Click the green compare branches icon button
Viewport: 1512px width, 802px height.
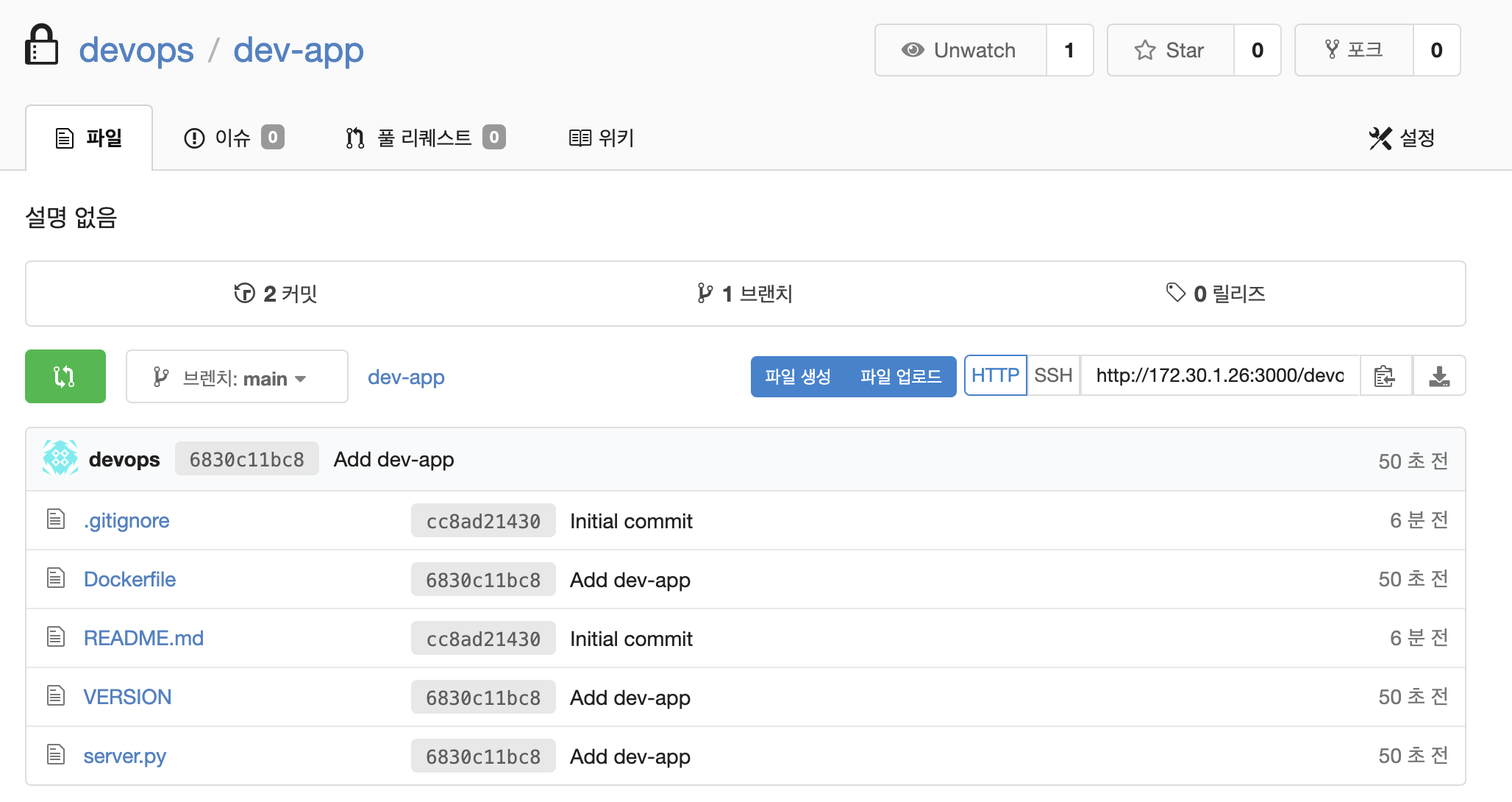65,377
